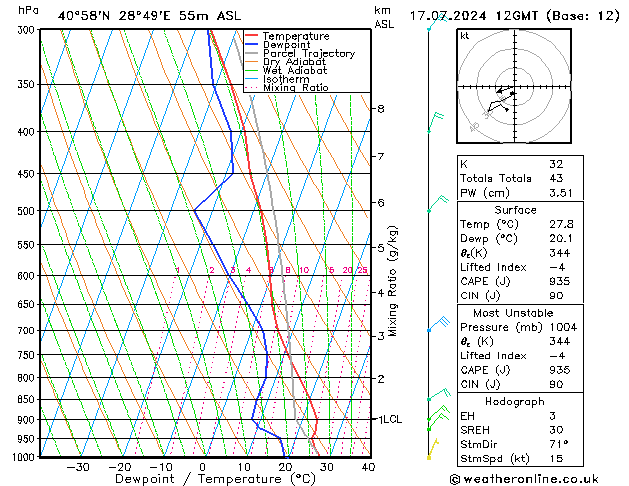The image size is (629, 486).
Task: Click the station coordinates title 40°58'N 28°49'E
Action: tap(114, 16)
